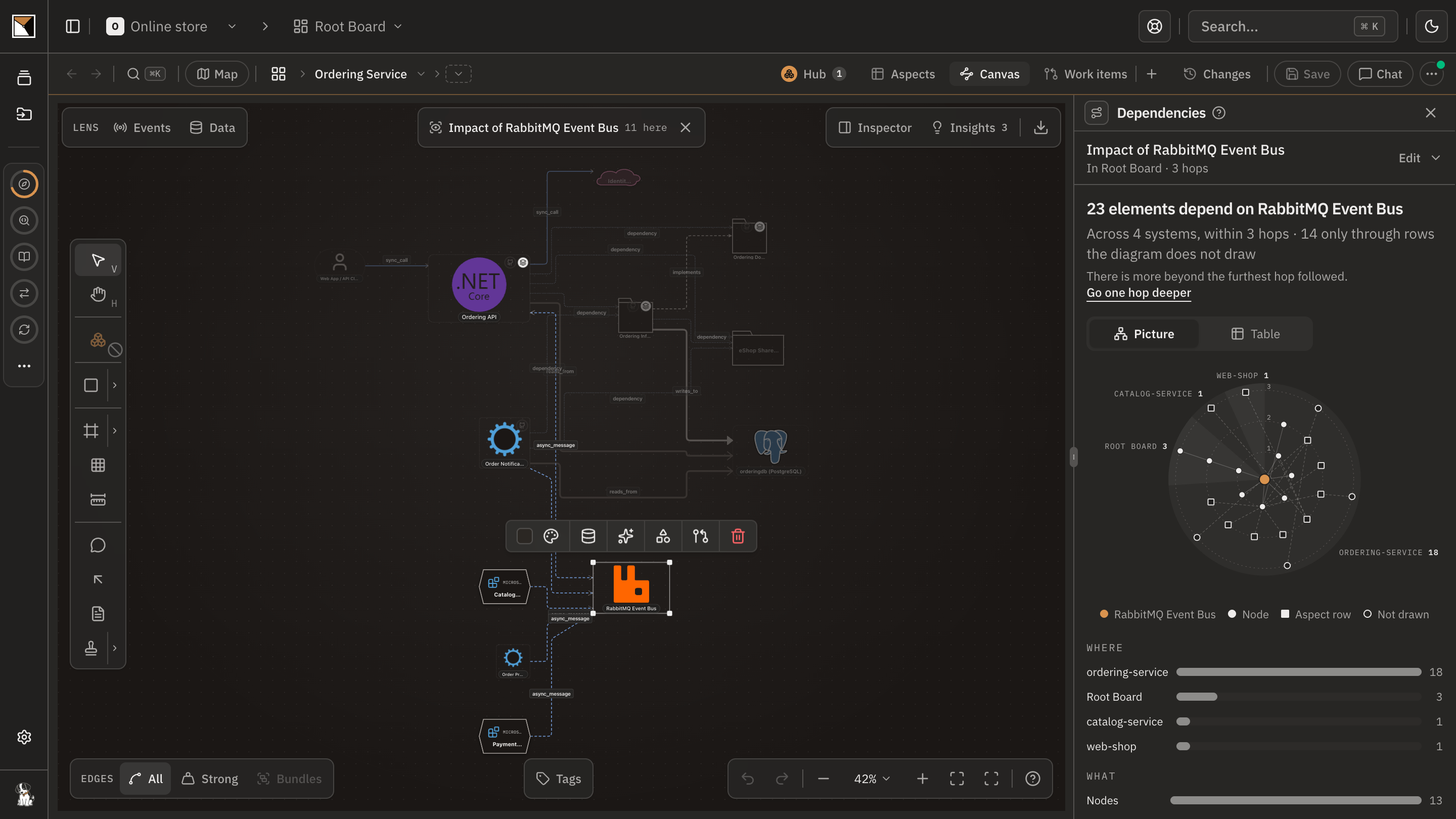The image size is (1456, 819).
Task: Open settings gear in left sidebar
Action: click(24, 737)
